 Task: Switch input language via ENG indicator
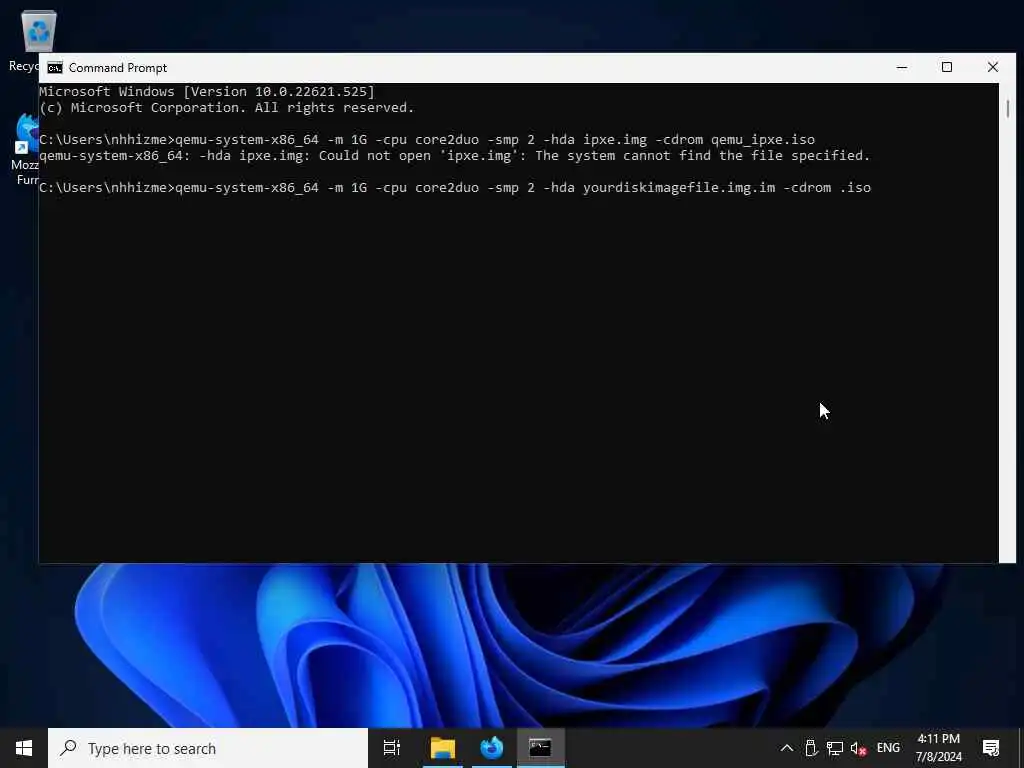[888, 748]
